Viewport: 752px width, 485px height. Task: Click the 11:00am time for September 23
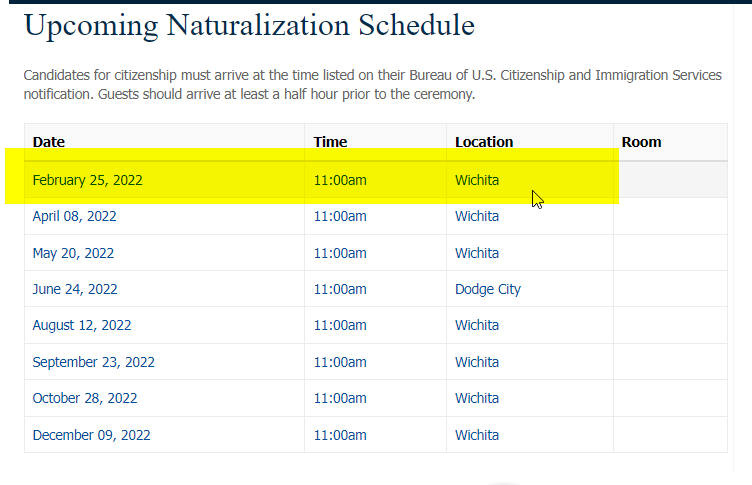pyautogui.click(x=340, y=362)
